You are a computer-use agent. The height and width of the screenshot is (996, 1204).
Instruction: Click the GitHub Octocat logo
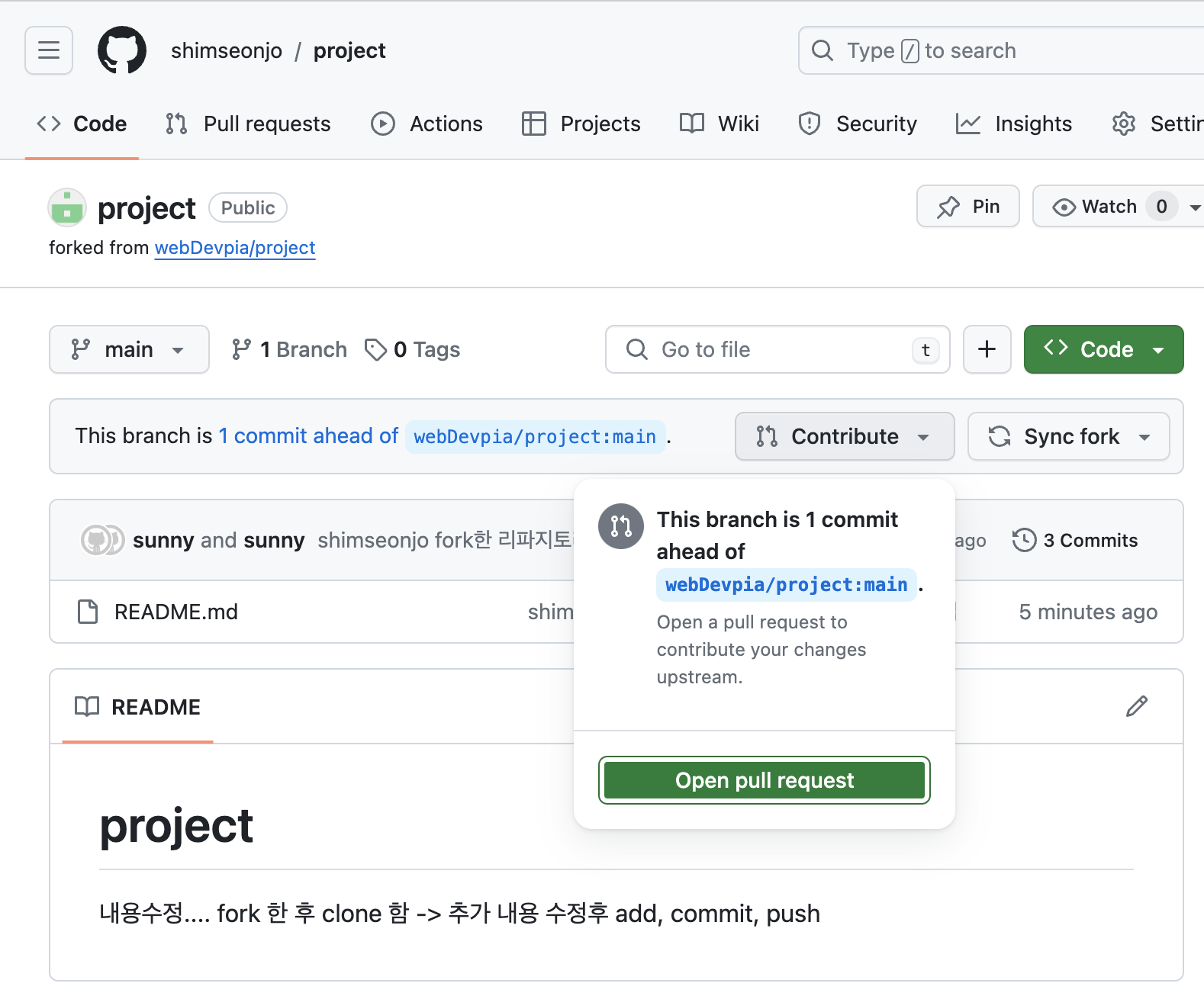tap(122, 50)
